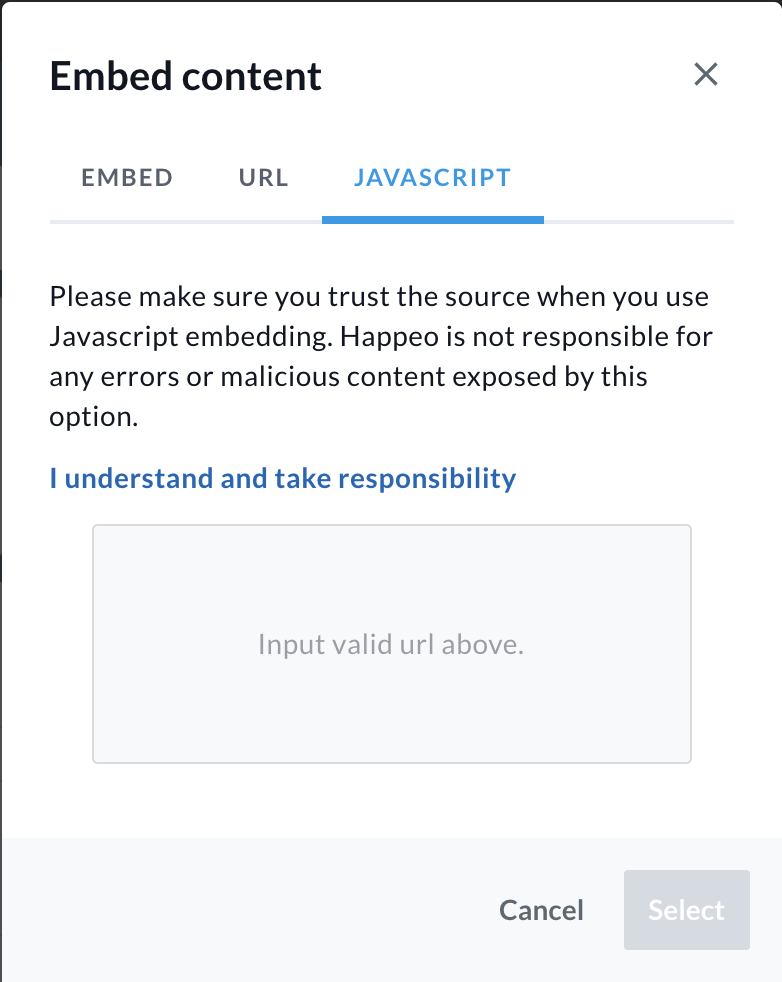The width and height of the screenshot is (782, 982).
Task: Click the "Embed content" dialog heading
Action: [186, 76]
